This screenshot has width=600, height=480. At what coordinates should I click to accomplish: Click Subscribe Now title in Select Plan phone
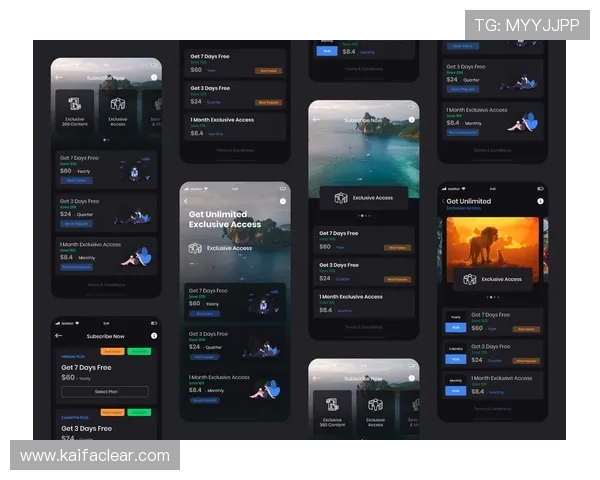coord(105,336)
